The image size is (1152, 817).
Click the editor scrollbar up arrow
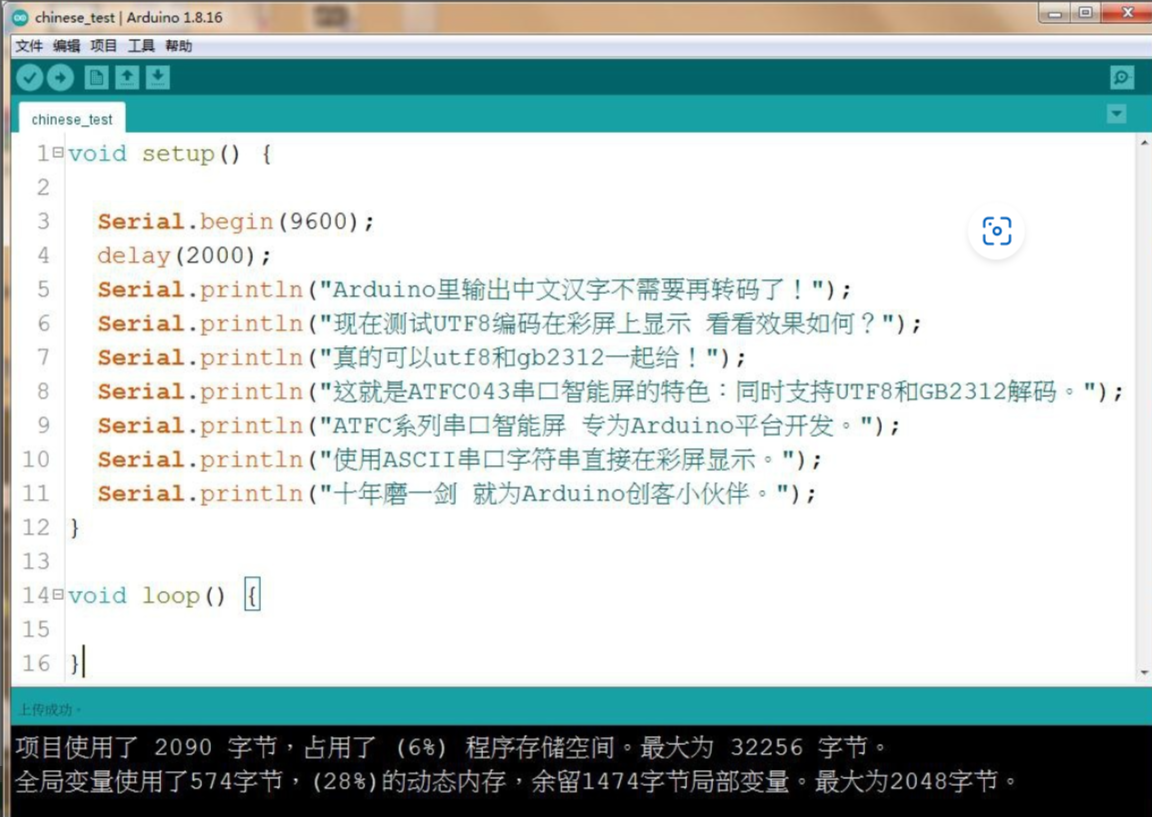1144,144
